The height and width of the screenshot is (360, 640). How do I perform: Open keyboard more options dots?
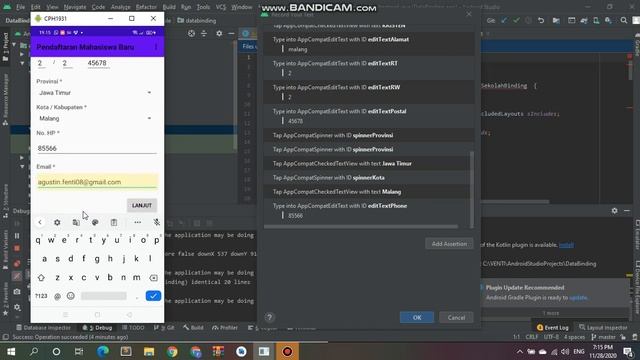pyautogui.click(x=138, y=222)
